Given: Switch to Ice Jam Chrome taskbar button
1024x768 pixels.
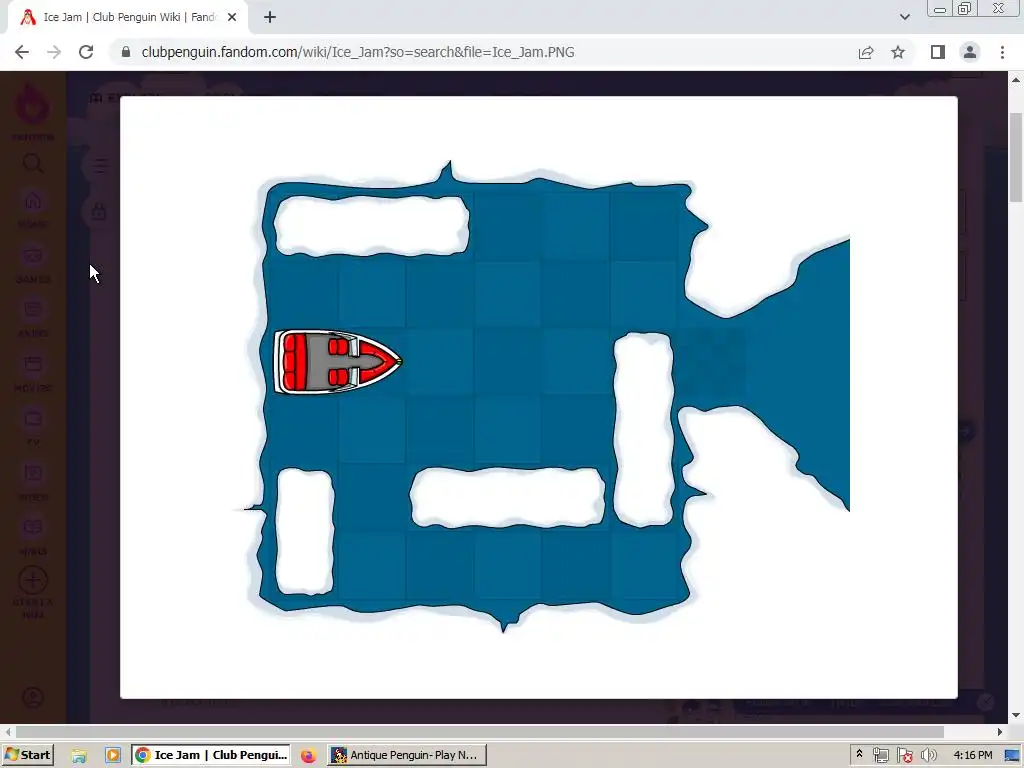Looking at the screenshot, I should pyautogui.click(x=212, y=755).
